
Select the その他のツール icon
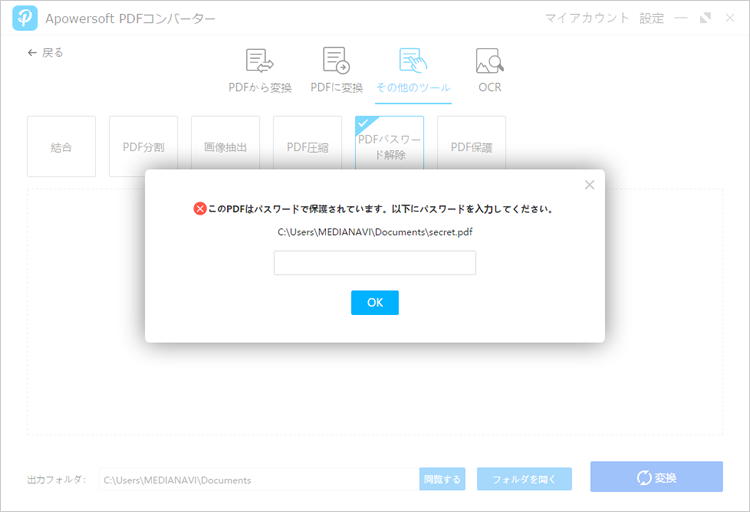click(x=413, y=61)
